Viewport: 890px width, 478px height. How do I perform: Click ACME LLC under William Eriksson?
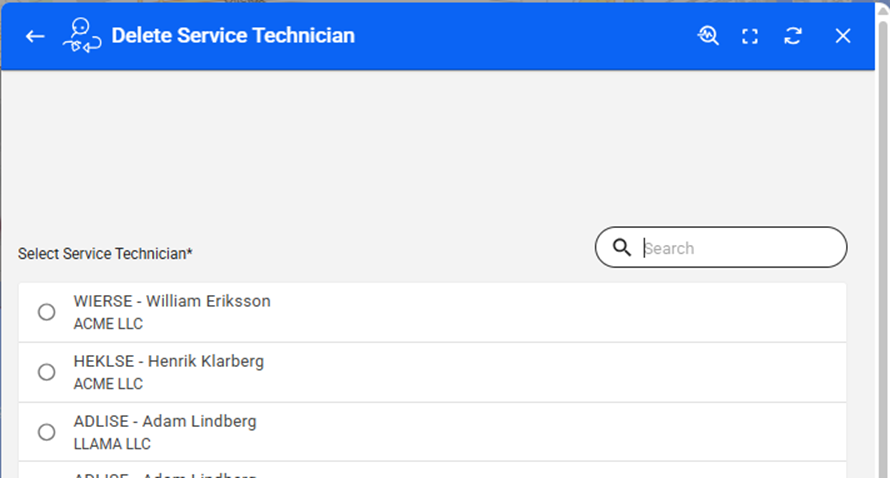point(108,324)
